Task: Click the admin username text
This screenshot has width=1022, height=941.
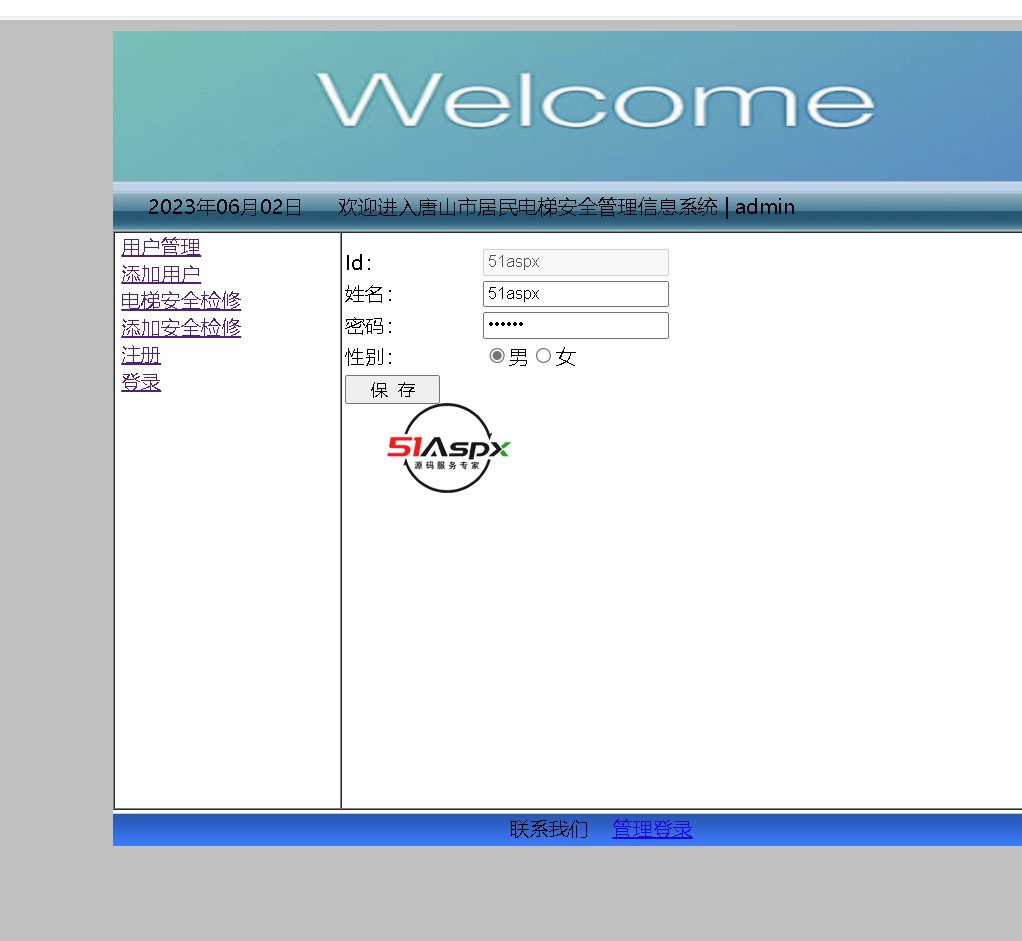Action: click(765, 207)
